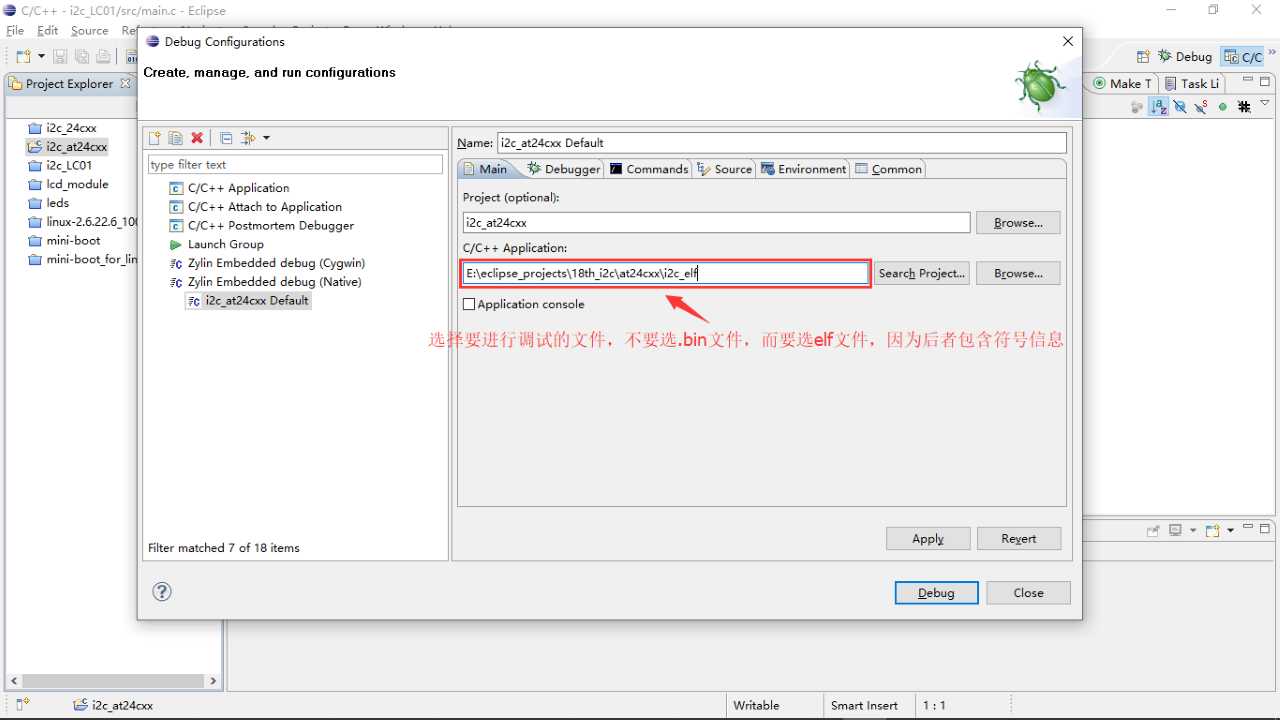Click the type filter text box
1280x720 pixels.
point(295,164)
